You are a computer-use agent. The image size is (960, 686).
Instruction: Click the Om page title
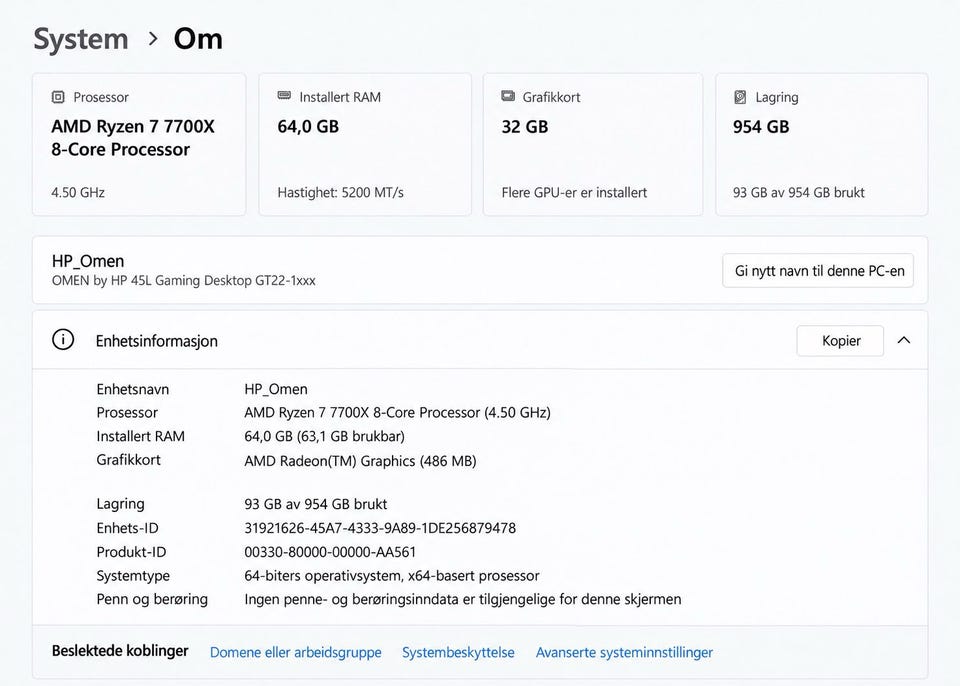(x=198, y=39)
